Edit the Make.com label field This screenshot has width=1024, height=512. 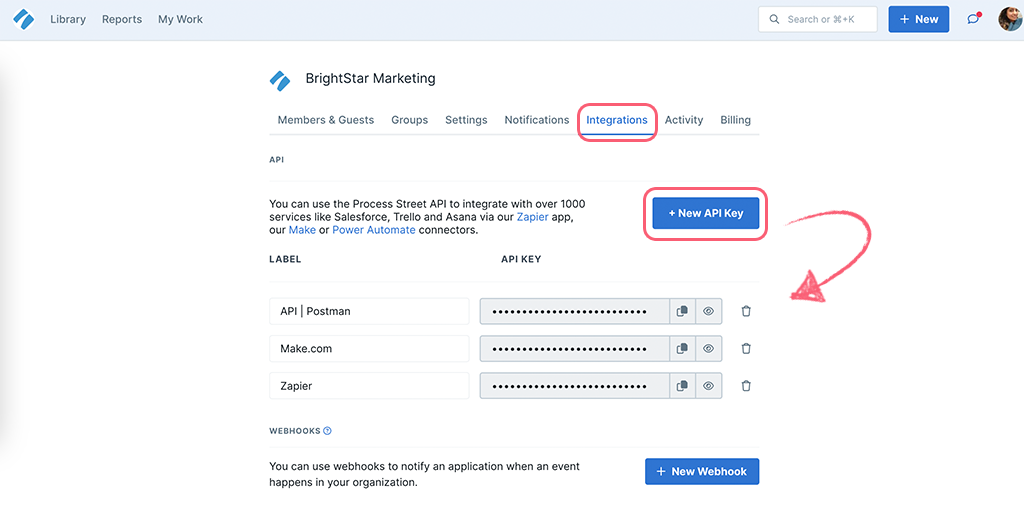pyautogui.click(x=369, y=349)
